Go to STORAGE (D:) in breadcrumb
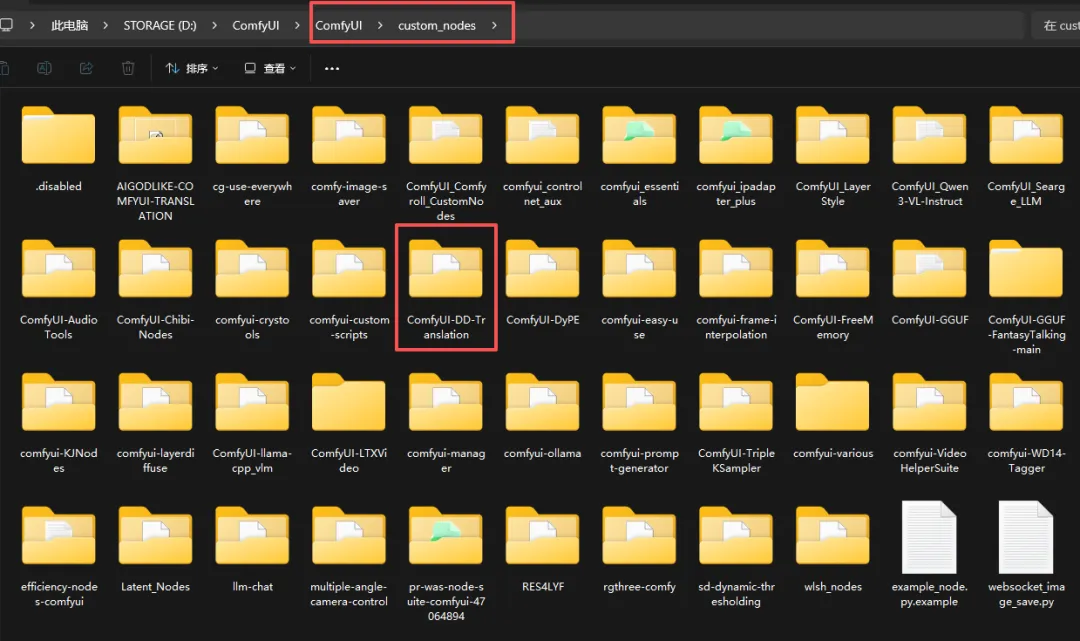Viewport: 1080px width, 641px height. coord(160,25)
